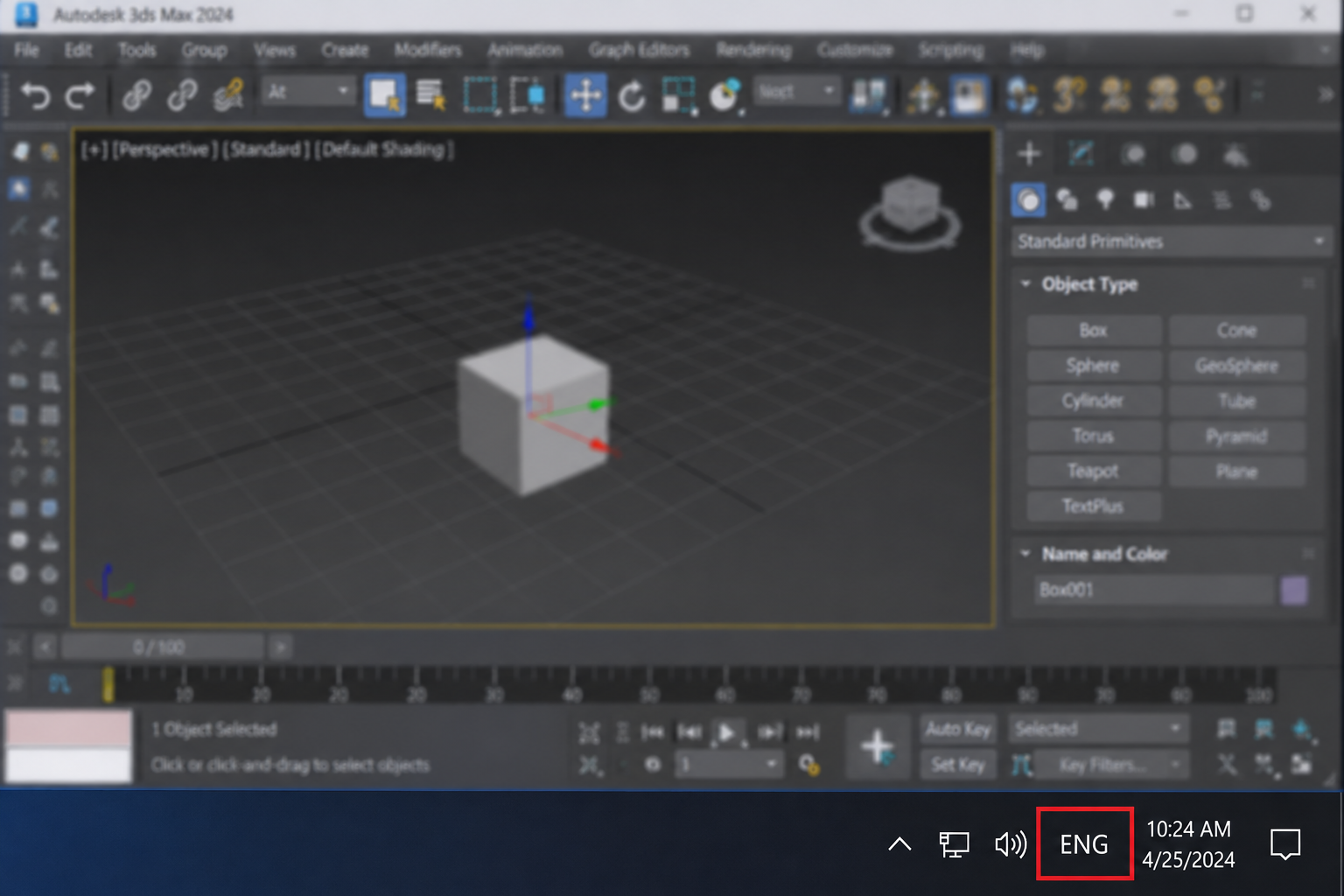Viewport: 1344px width, 896px height.
Task: Select the Geometry category icon
Action: [1029, 200]
